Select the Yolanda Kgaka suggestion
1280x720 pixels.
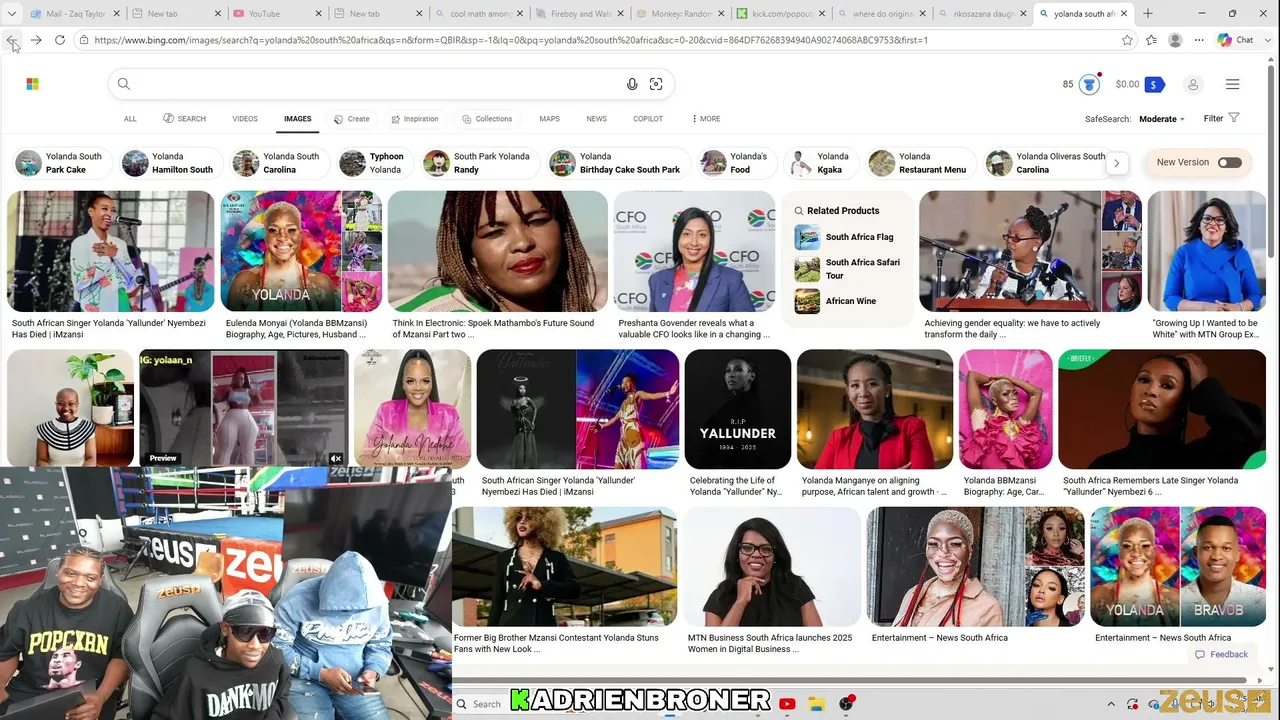point(820,163)
